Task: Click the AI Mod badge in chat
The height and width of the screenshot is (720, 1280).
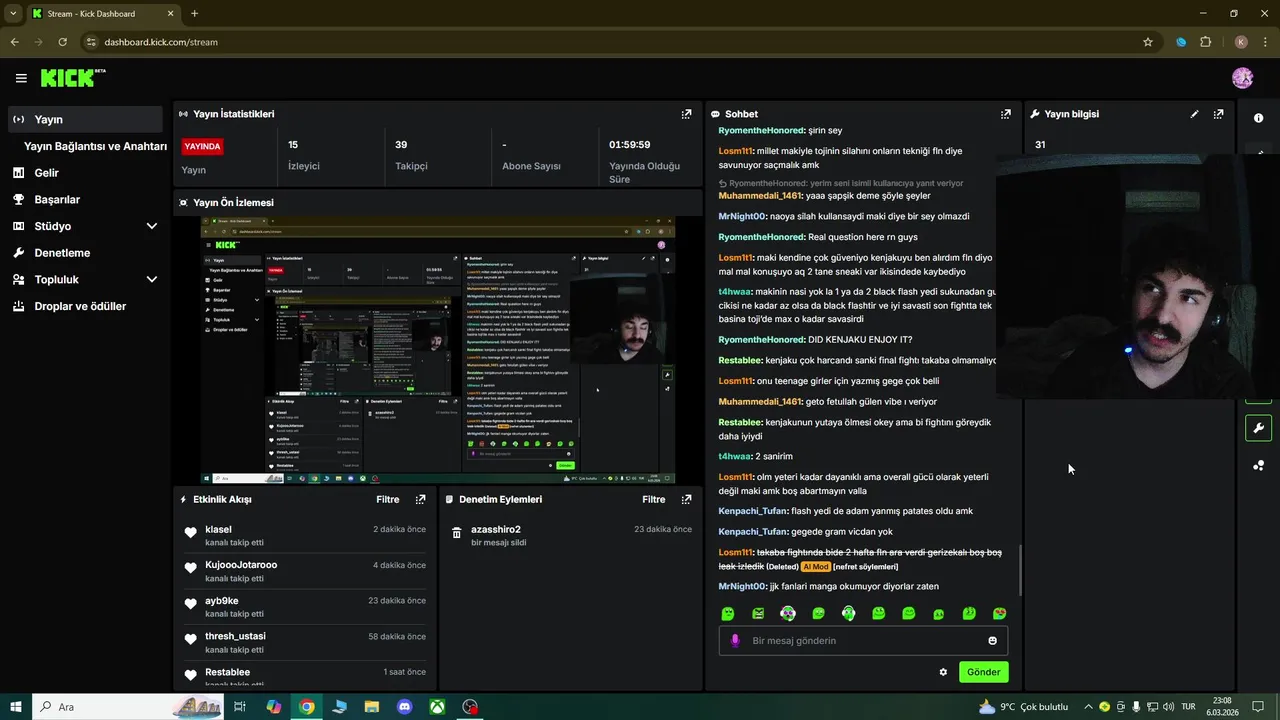Action: [x=815, y=567]
